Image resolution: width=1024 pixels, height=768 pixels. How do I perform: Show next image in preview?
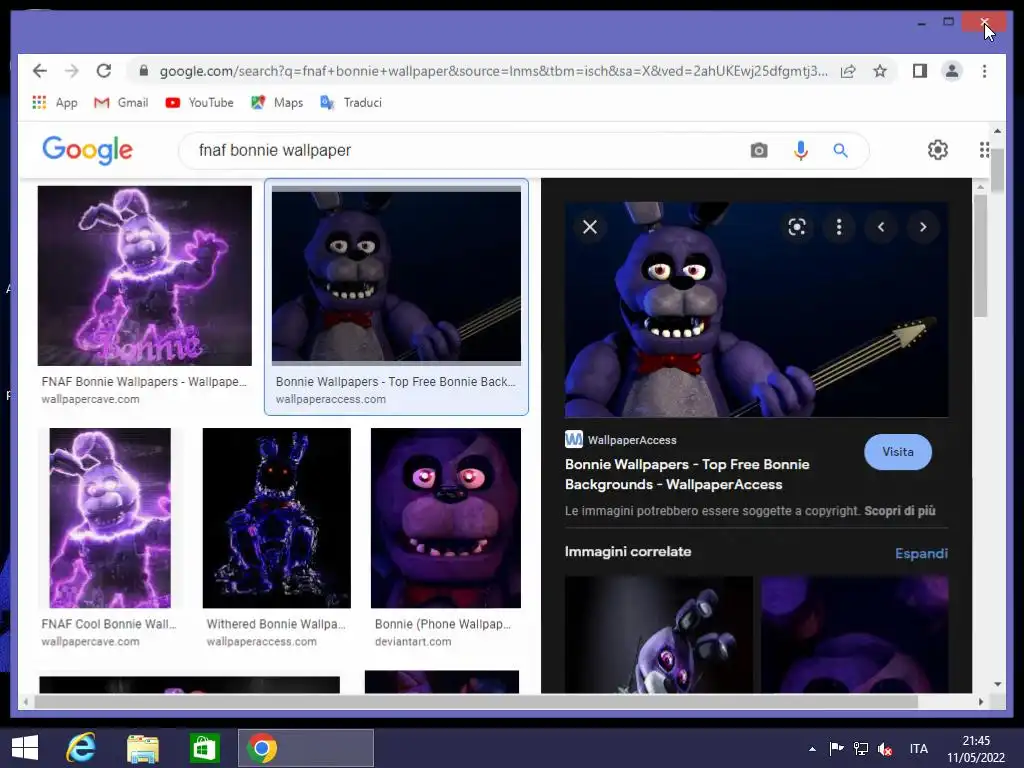[923, 227]
